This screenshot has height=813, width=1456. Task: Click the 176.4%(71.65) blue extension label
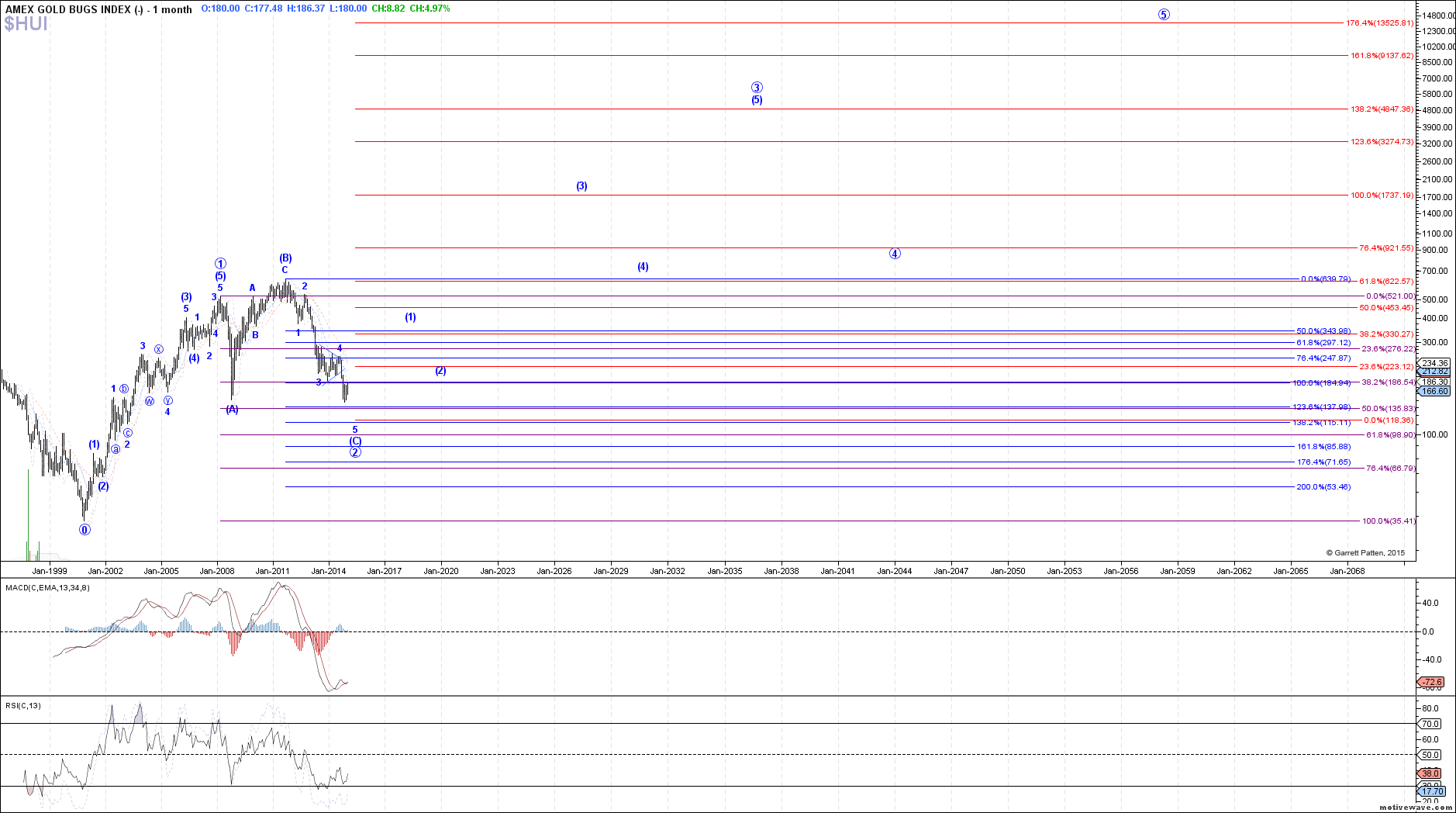pos(1323,462)
